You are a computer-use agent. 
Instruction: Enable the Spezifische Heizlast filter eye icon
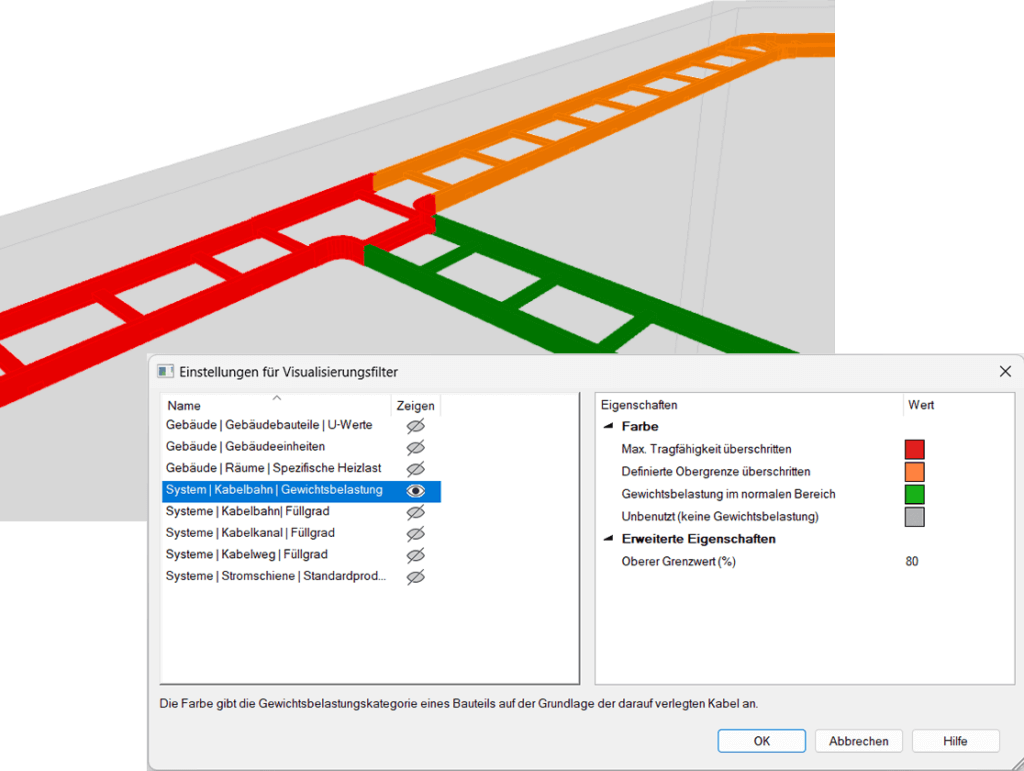[415, 469]
